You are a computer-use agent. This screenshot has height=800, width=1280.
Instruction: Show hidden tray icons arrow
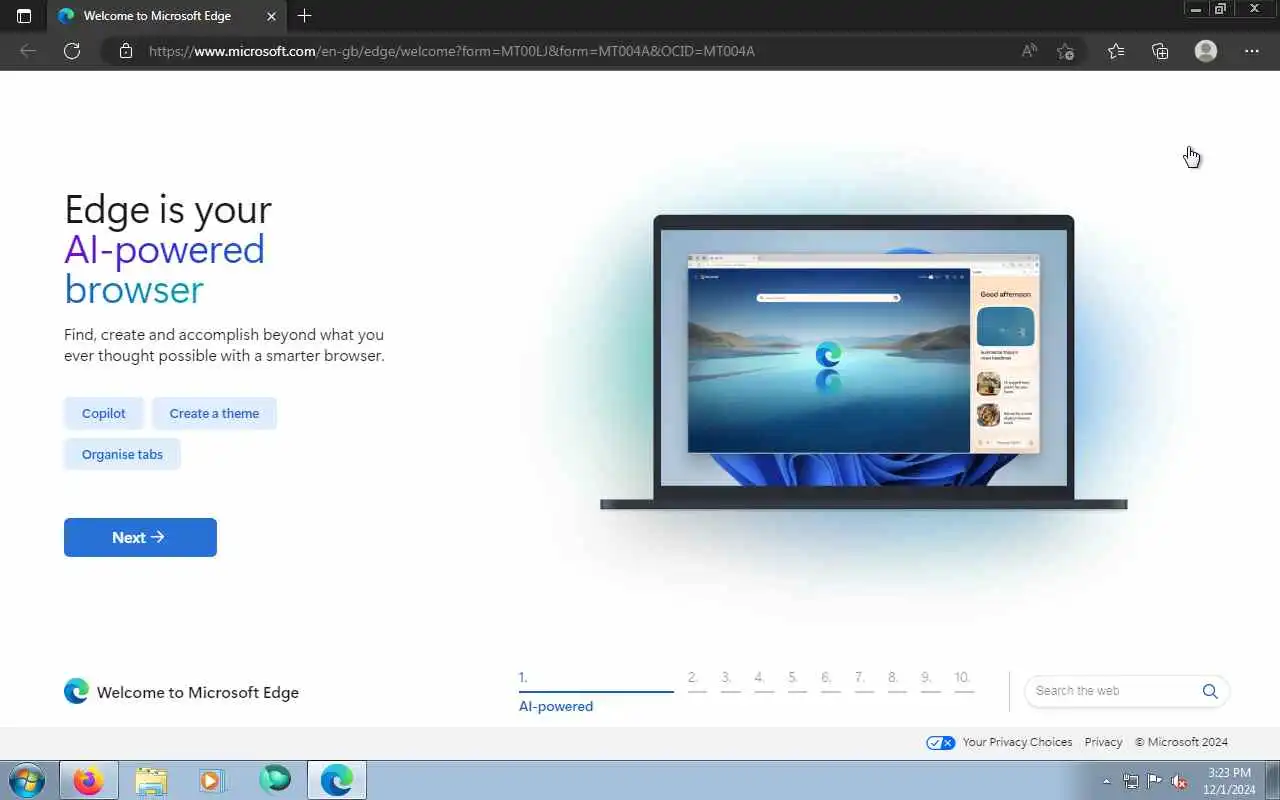(1106, 781)
